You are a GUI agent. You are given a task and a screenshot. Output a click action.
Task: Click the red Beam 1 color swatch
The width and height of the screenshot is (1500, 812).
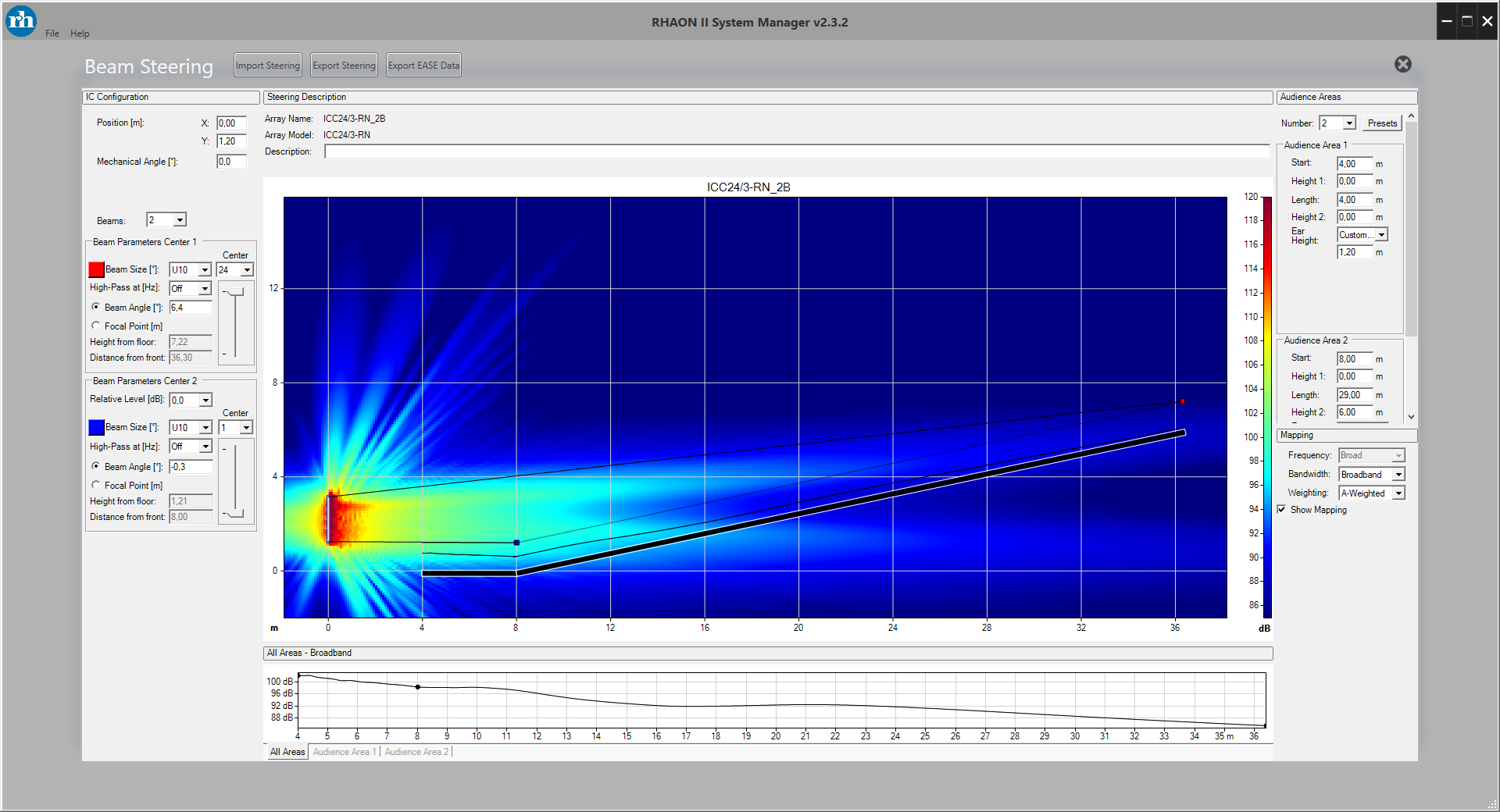click(x=97, y=269)
